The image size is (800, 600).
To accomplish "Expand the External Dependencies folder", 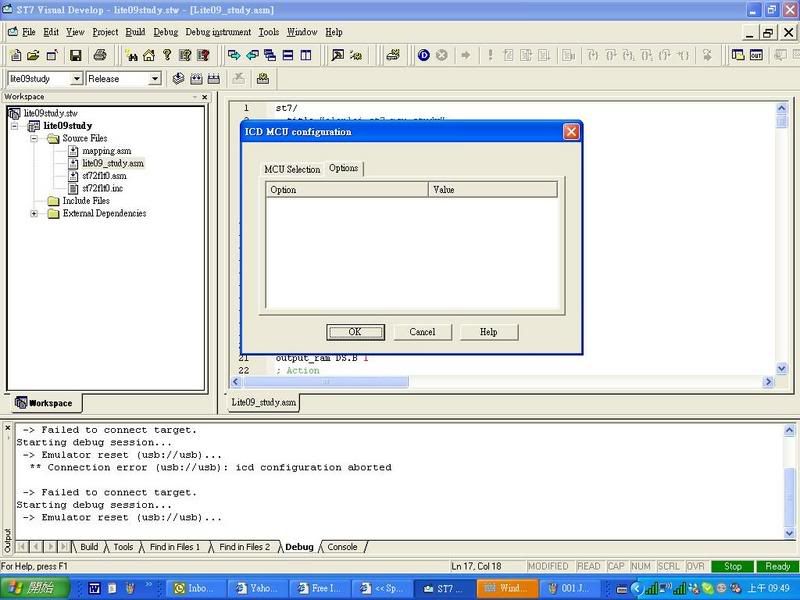I will click(34, 213).
